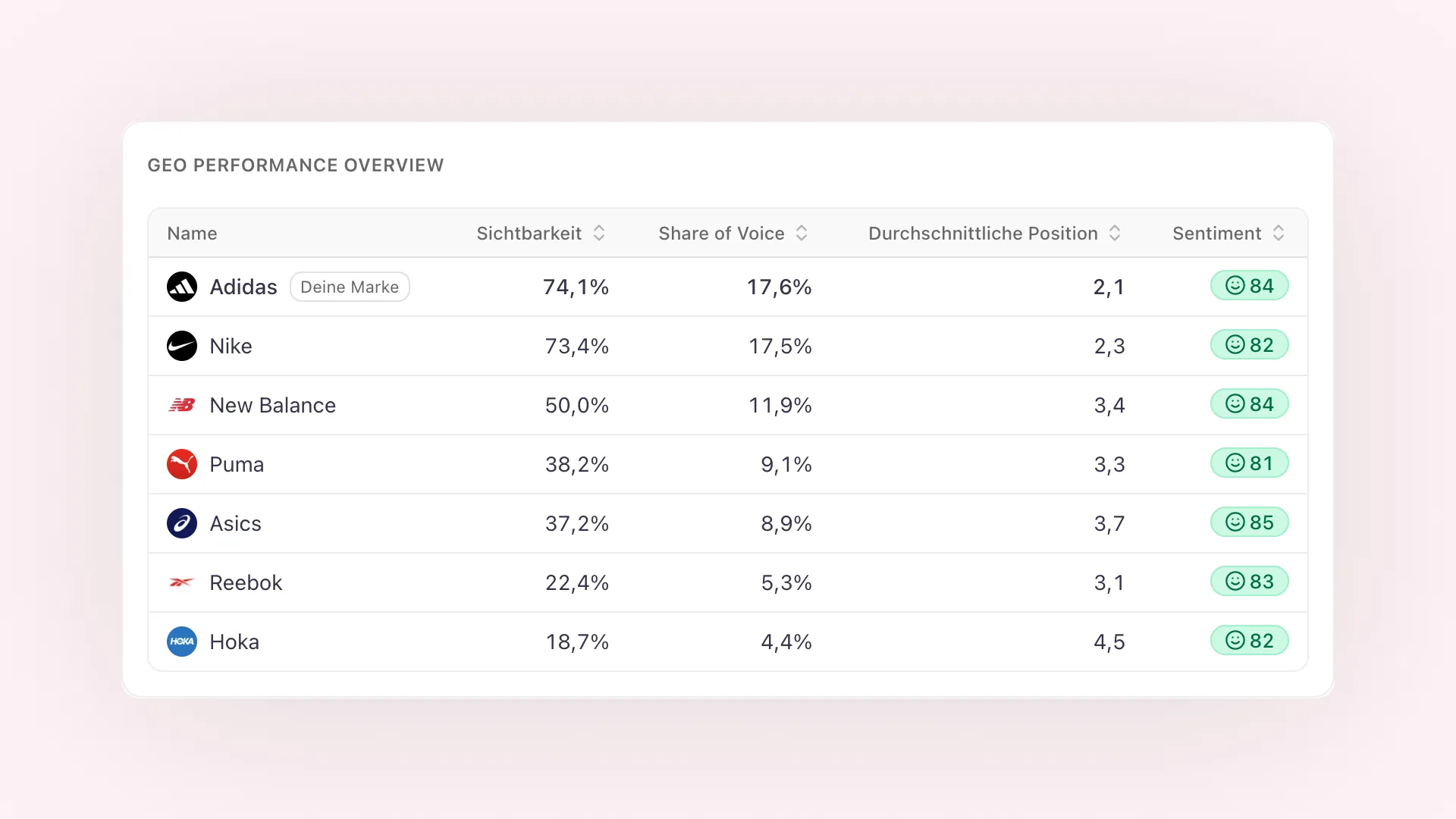Click the Puma brand logo
This screenshot has width=1456, height=819.
(x=182, y=464)
